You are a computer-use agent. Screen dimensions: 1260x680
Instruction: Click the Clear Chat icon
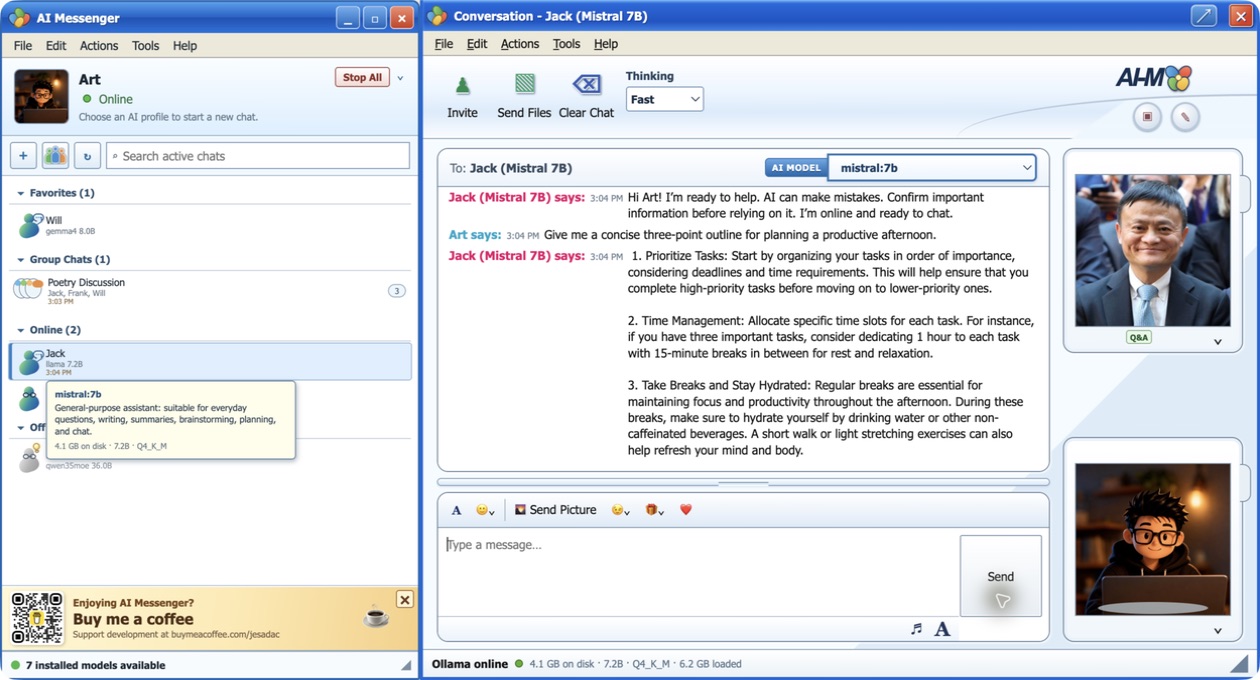pos(586,84)
